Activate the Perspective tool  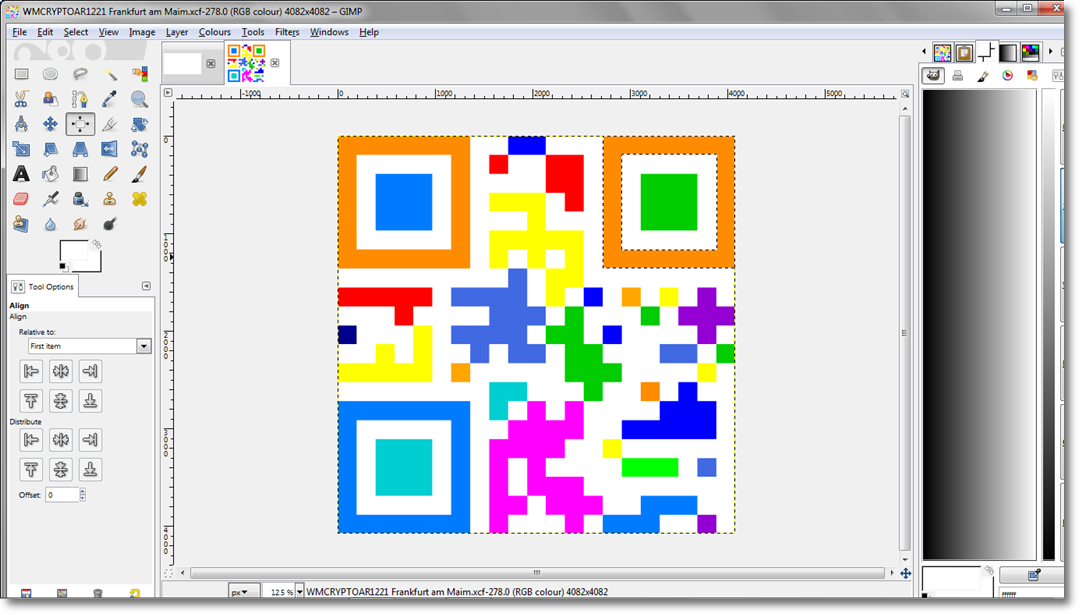pyautogui.click(x=80, y=149)
